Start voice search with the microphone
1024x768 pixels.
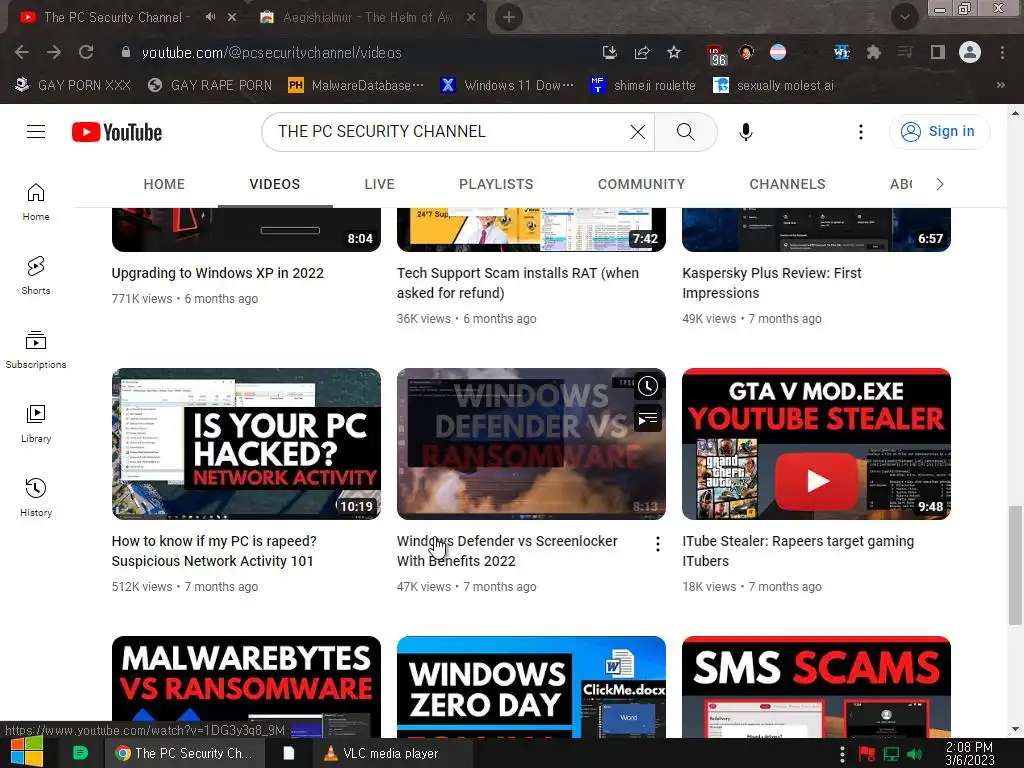[745, 132]
